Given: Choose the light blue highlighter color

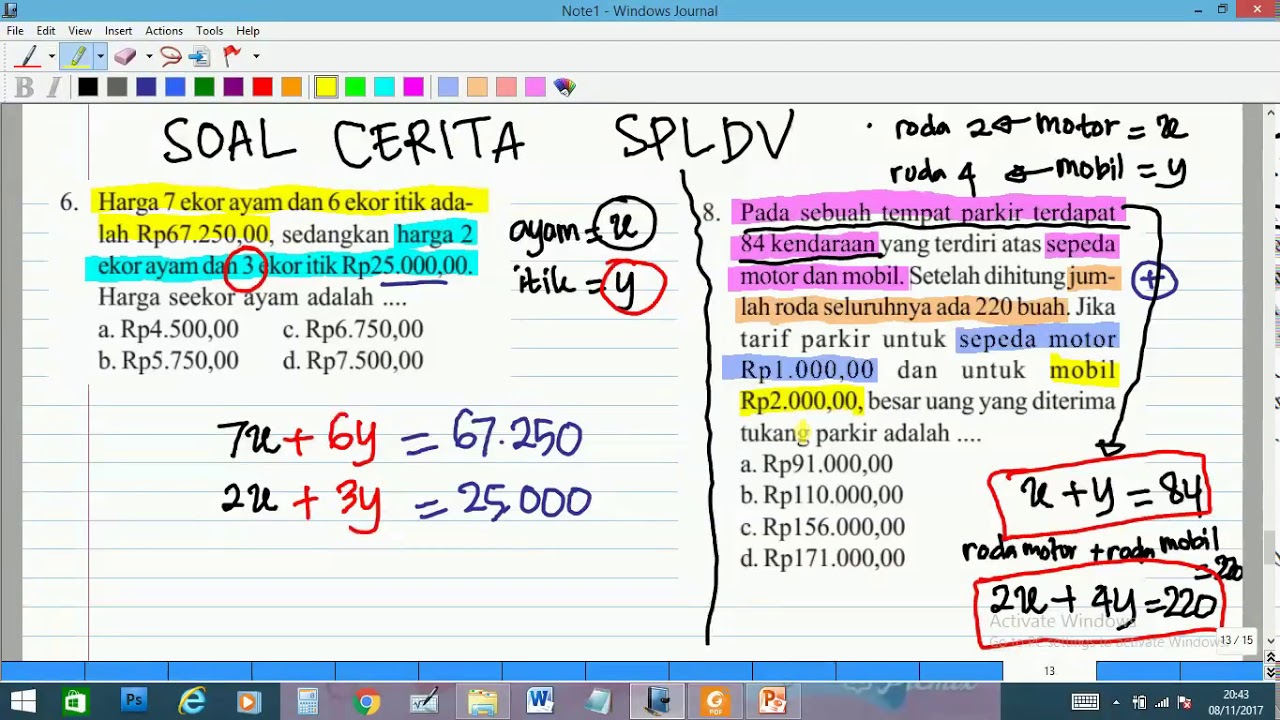Looking at the screenshot, I should (x=448, y=88).
